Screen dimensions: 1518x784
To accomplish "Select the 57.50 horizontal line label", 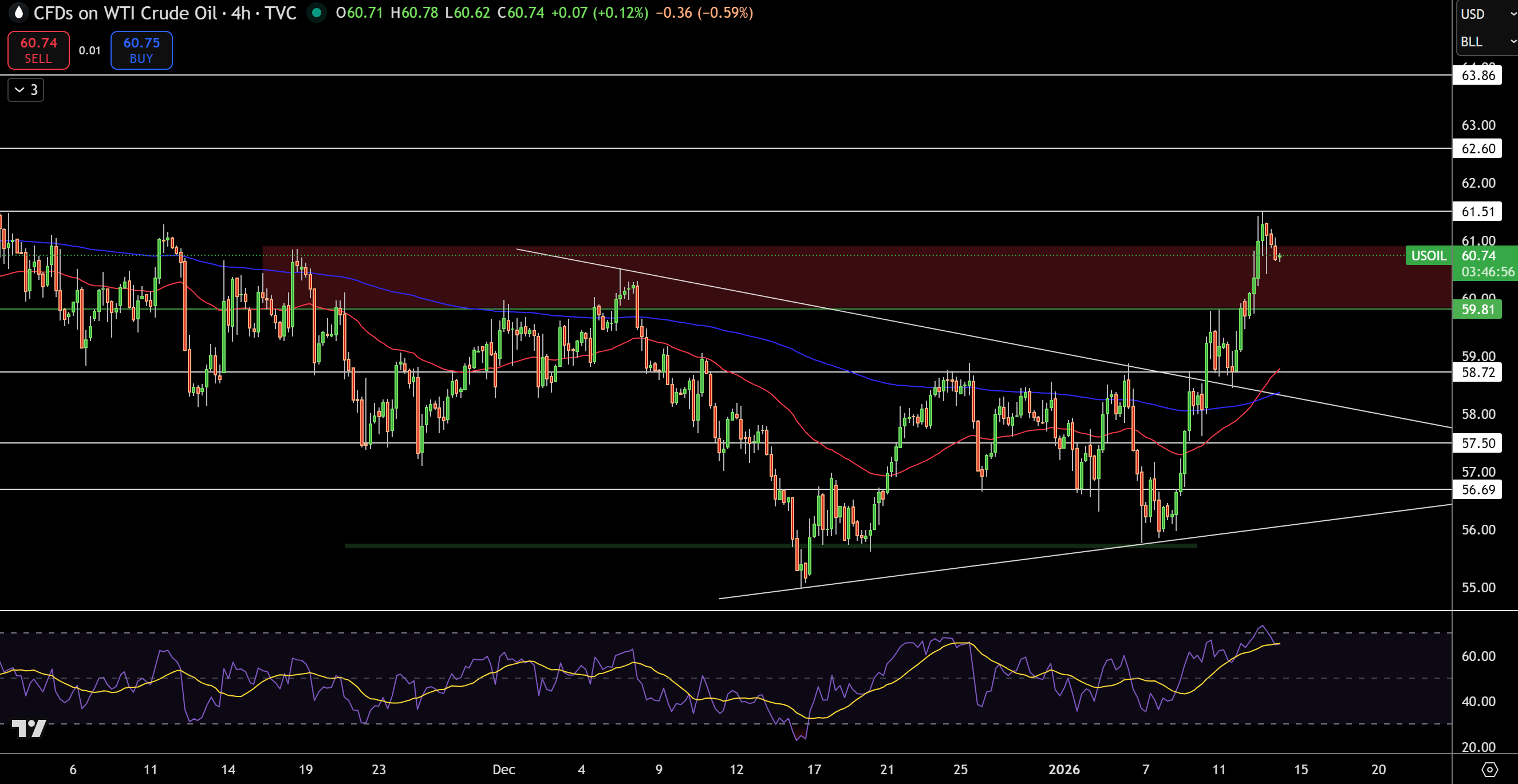I will pos(1477,443).
